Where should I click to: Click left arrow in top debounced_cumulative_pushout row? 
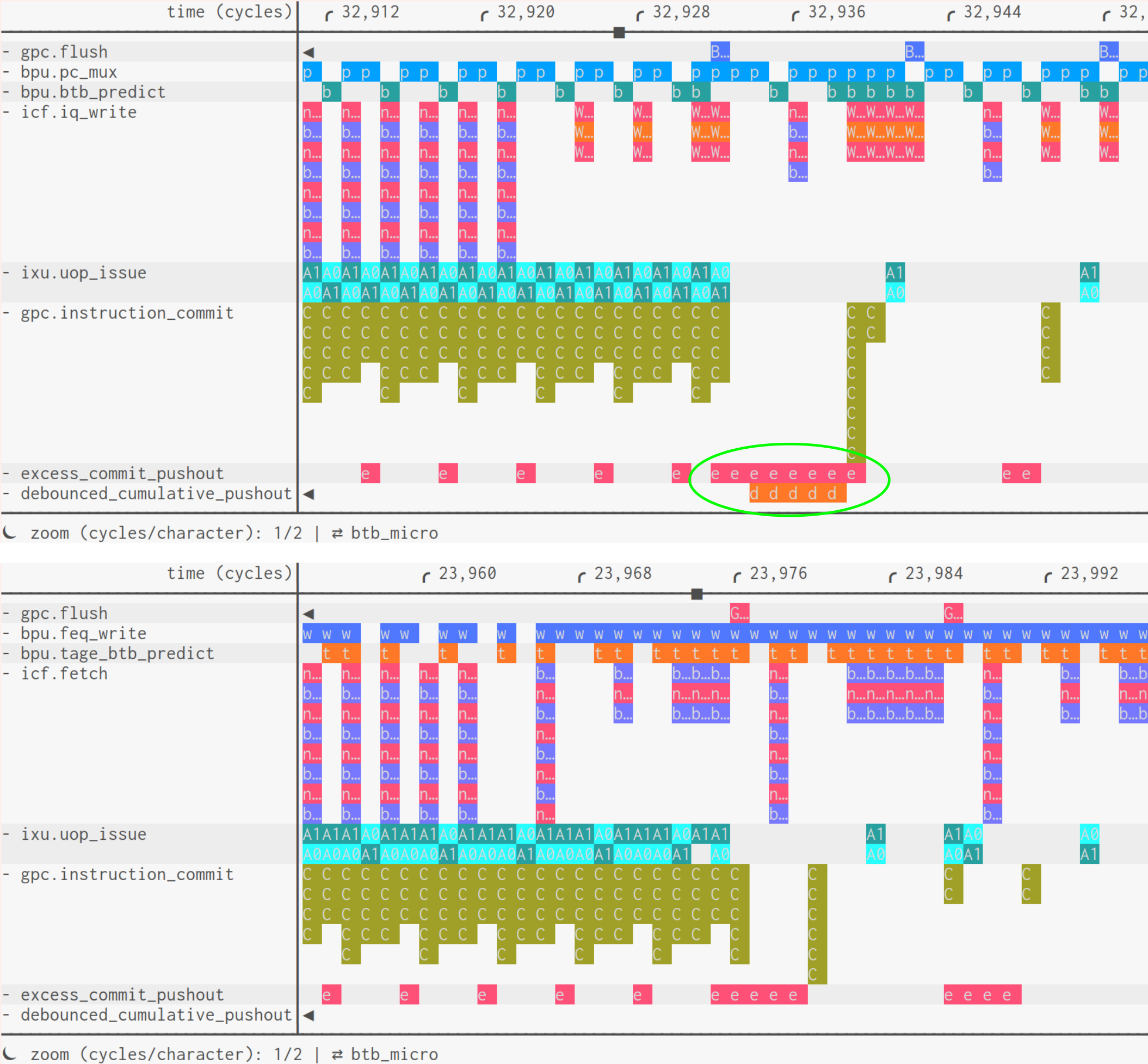click(x=308, y=494)
